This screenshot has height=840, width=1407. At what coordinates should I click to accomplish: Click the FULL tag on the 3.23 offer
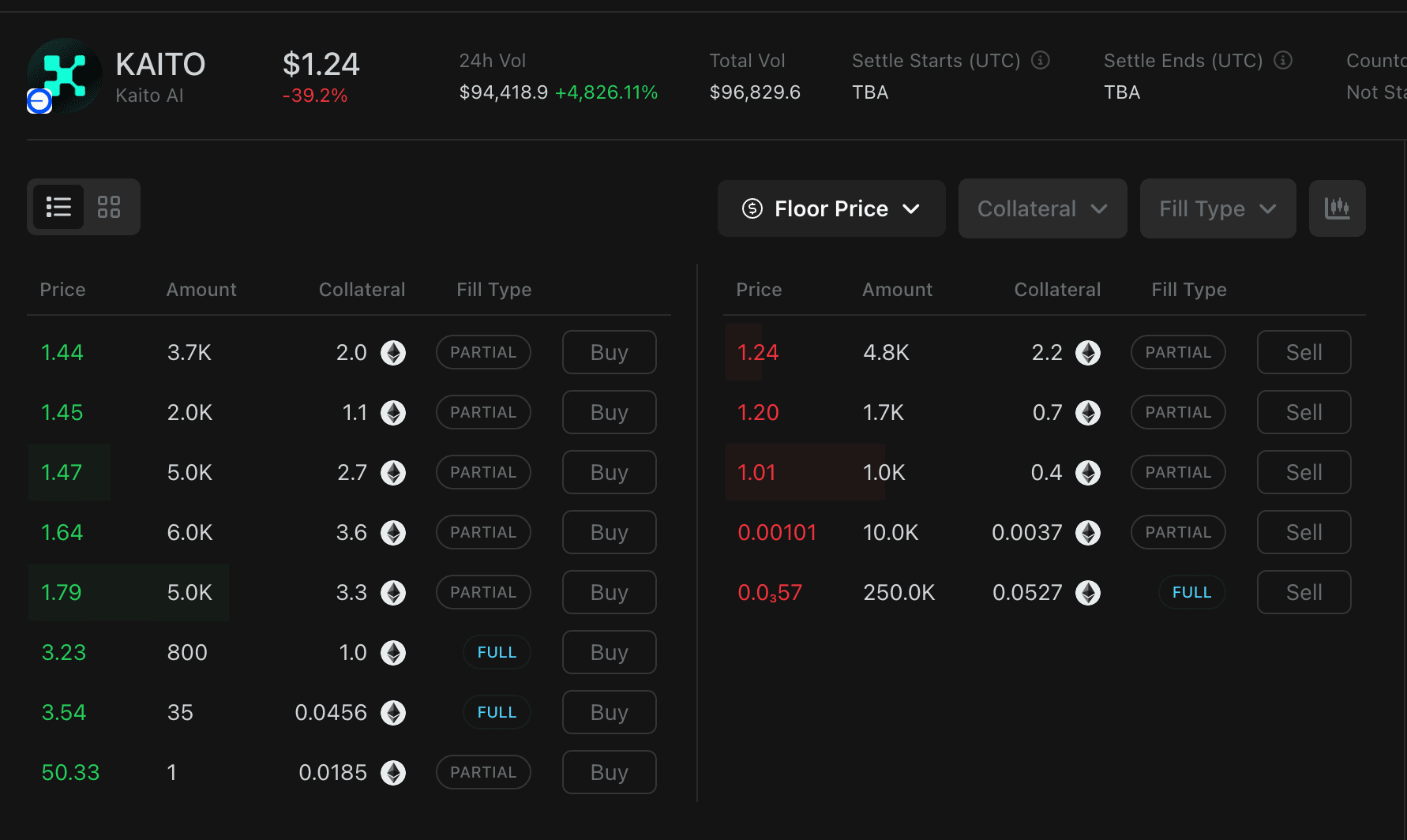pyautogui.click(x=497, y=653)
